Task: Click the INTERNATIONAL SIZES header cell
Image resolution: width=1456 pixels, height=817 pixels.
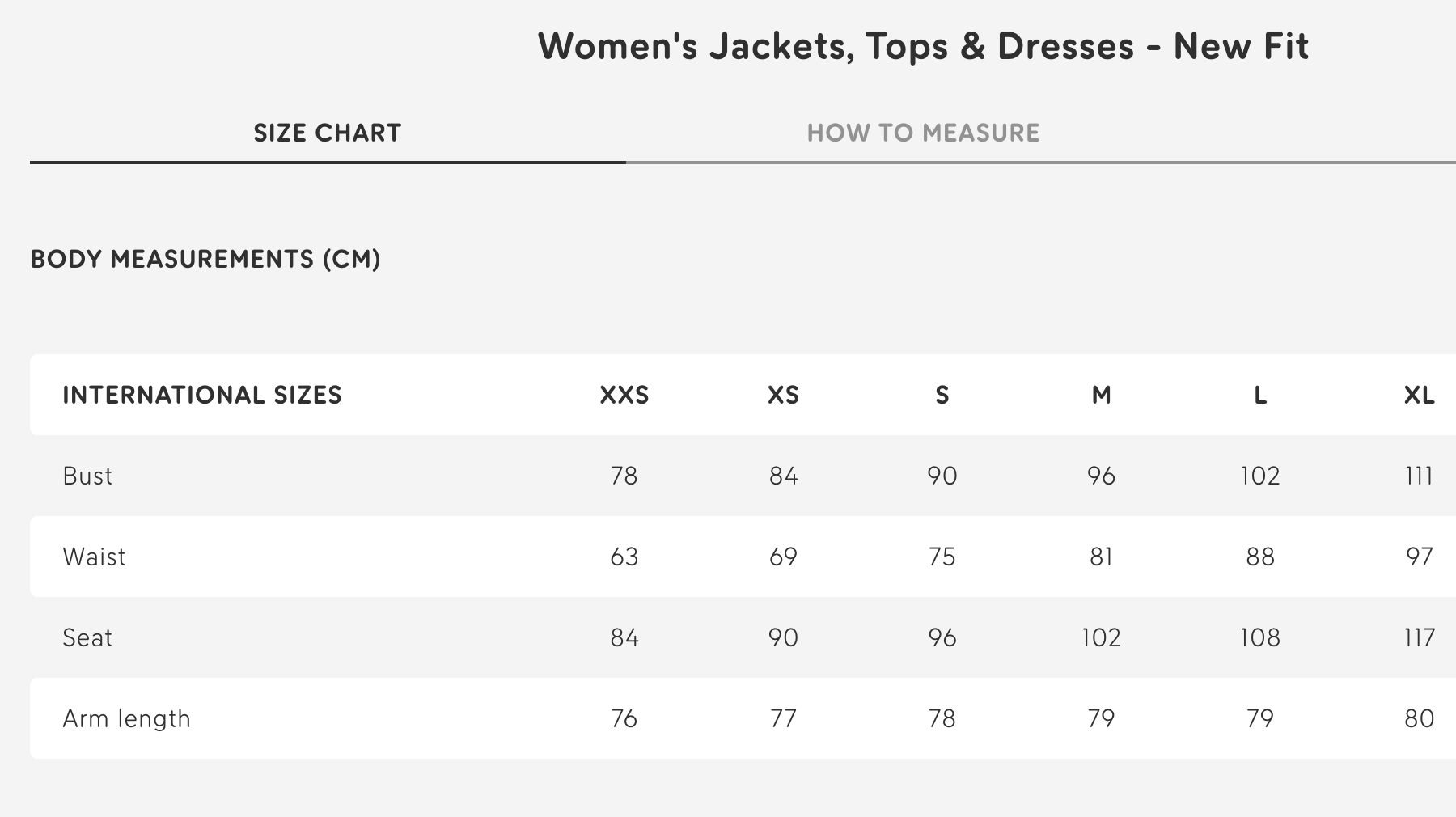Action: tap(203, 396)
